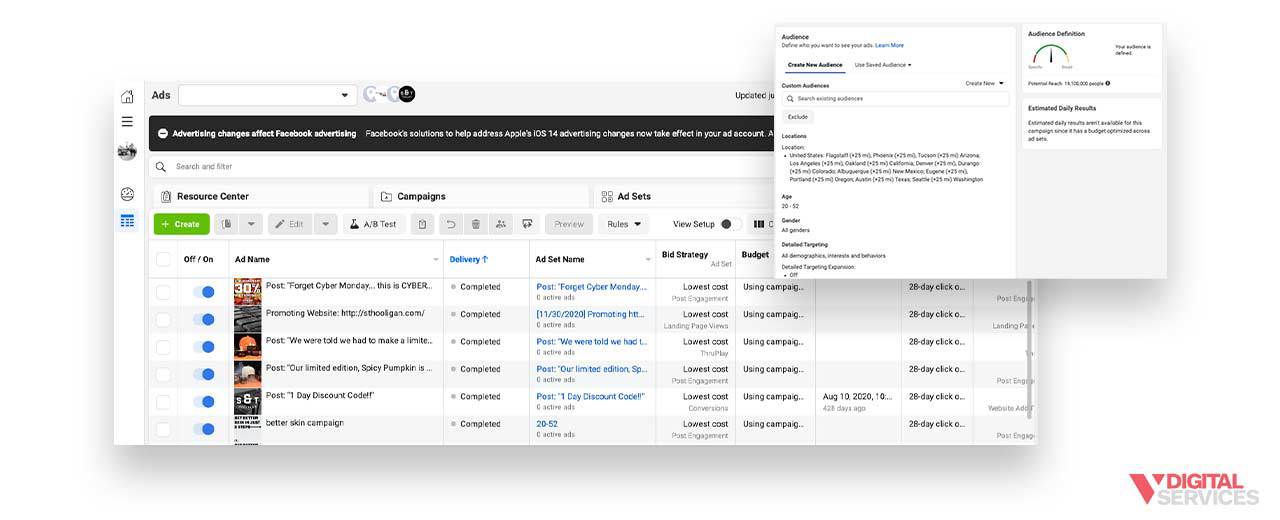Sort by the Delivery column header

[469, 259]
